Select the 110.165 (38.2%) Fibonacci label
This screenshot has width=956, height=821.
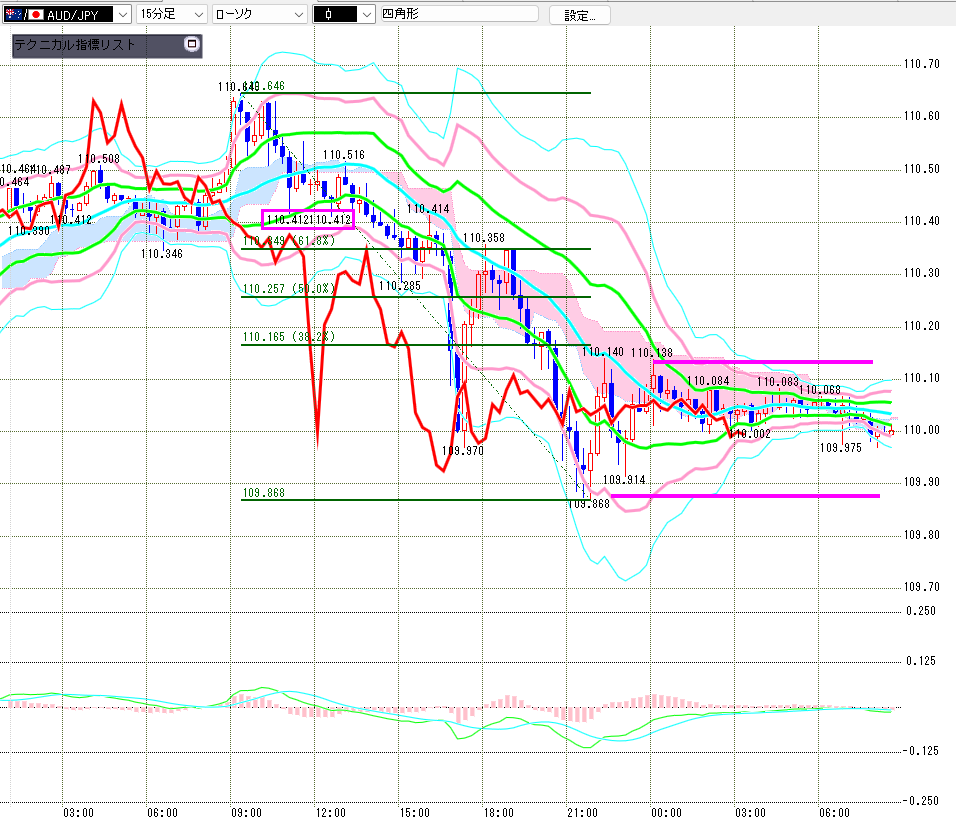coord(289,337)
